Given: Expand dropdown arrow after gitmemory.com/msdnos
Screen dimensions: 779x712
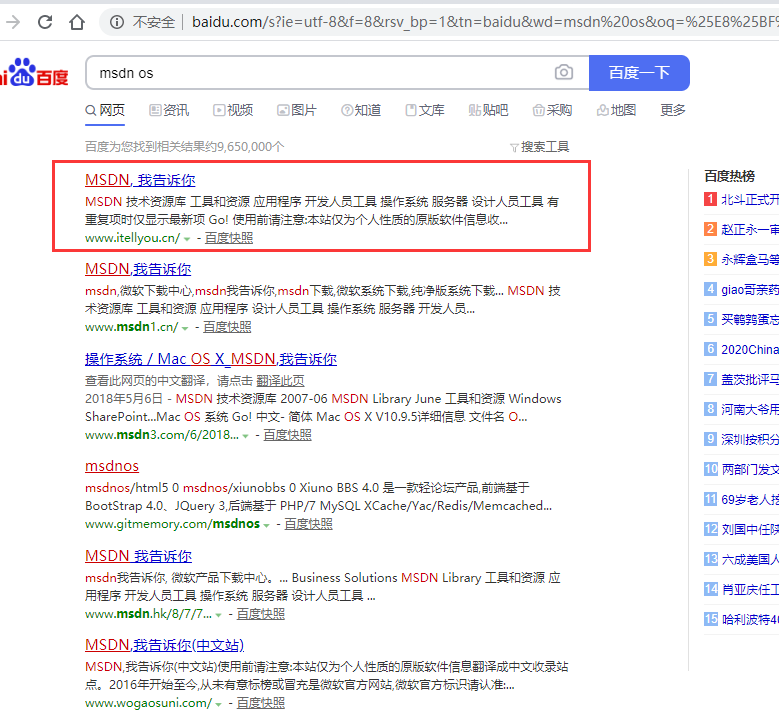Looking at the screenshot, I should [x=267, y=525].
